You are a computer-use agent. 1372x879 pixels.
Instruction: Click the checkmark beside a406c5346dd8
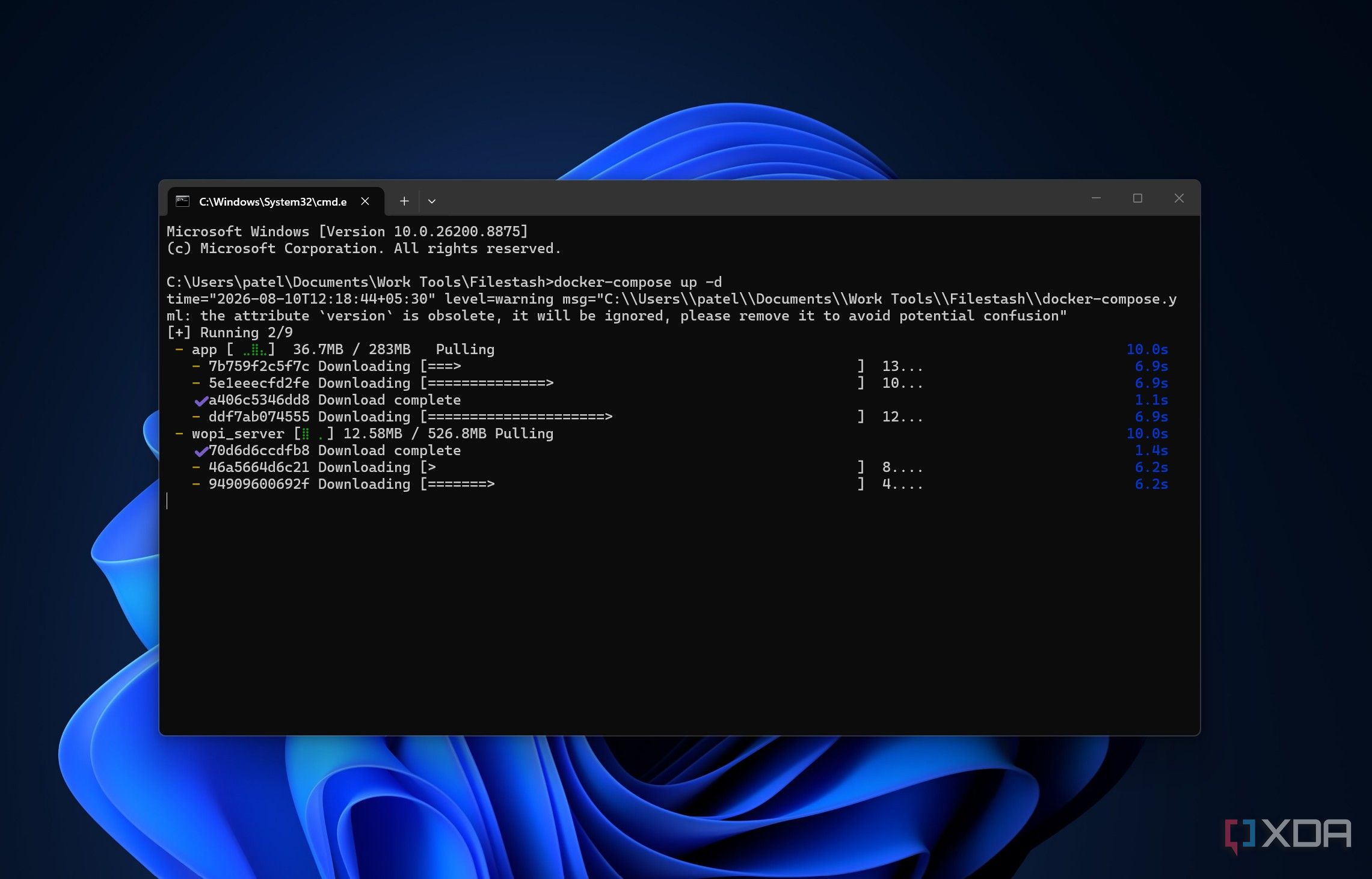pyautogui.click(x=201, y=400)
